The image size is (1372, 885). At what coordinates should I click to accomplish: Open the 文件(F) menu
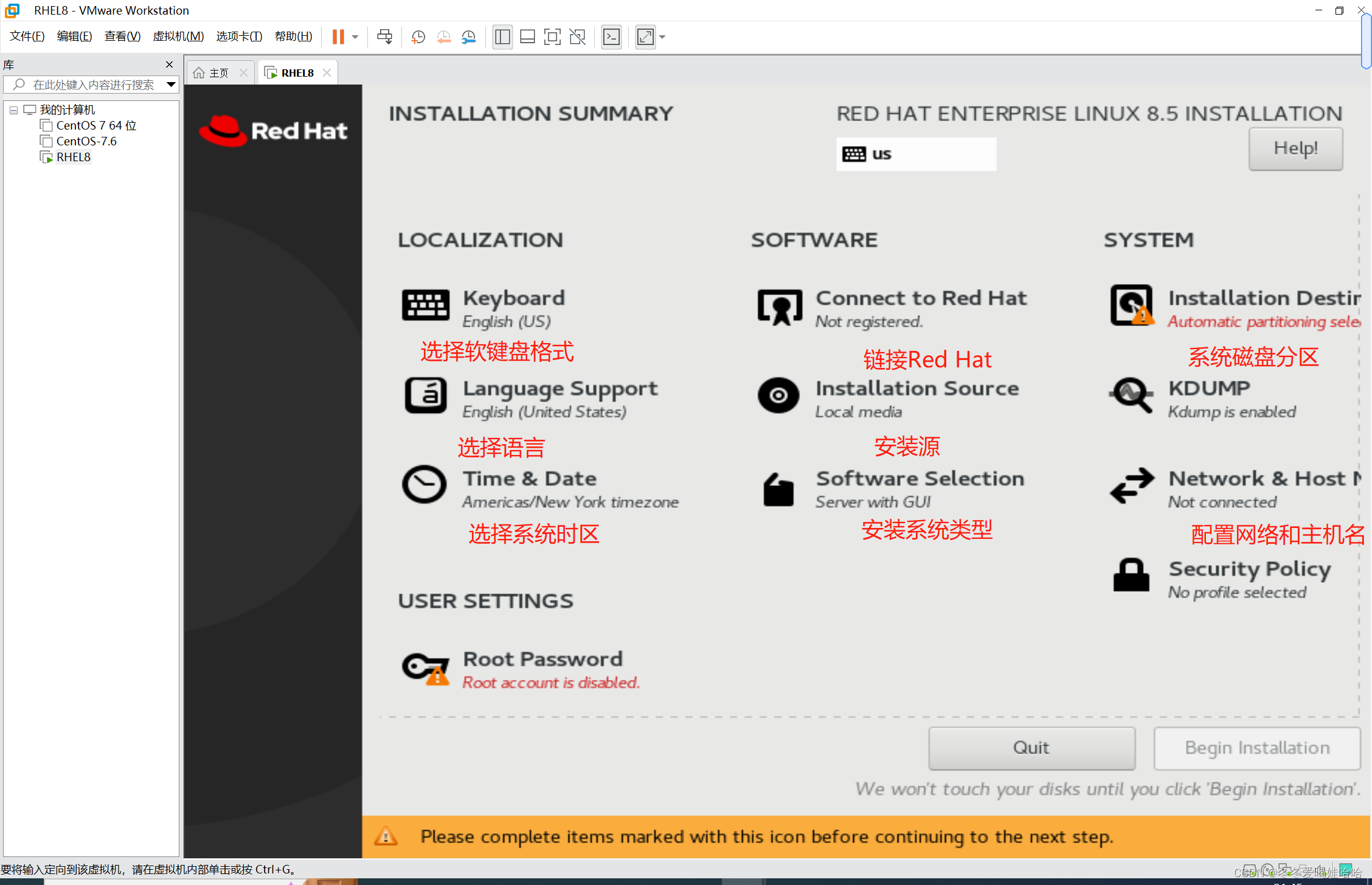point(27,36)
